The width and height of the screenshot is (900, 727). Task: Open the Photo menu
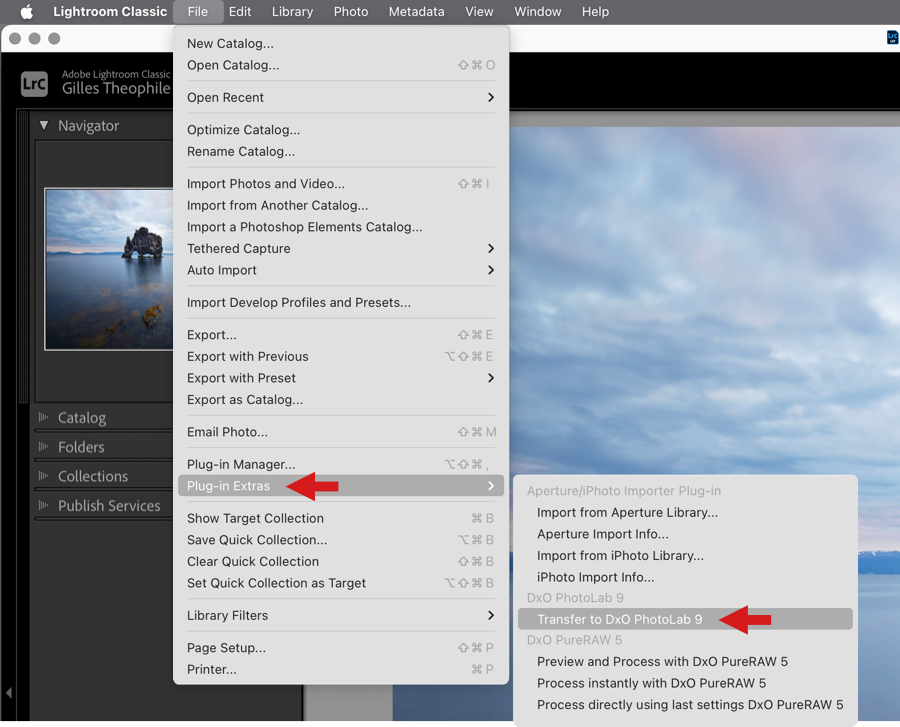coord(351,11)
